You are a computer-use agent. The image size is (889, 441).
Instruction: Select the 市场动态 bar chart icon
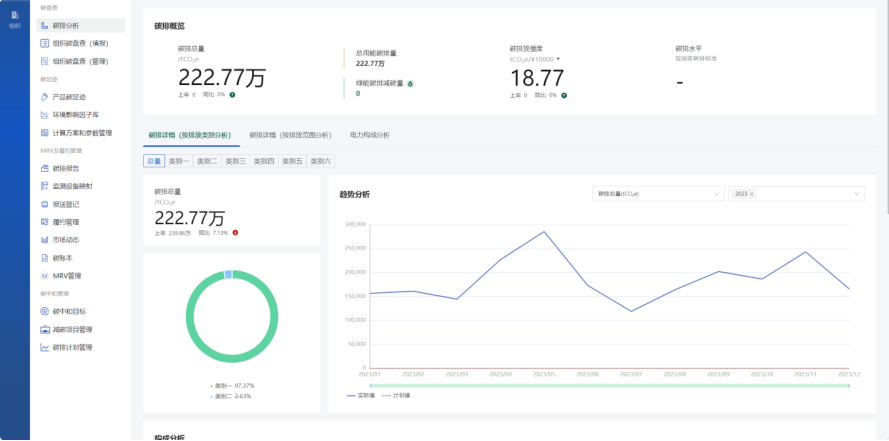(x=44, y=240)
